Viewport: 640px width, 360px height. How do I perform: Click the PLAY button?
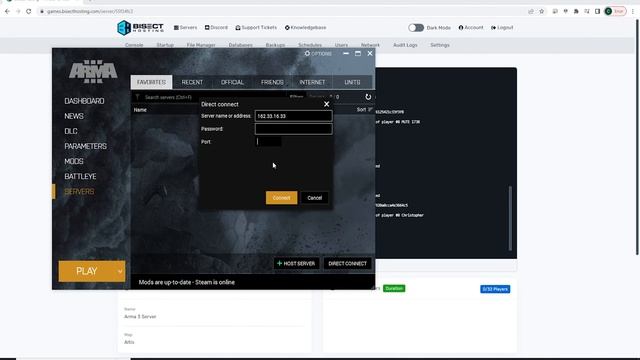87,271
